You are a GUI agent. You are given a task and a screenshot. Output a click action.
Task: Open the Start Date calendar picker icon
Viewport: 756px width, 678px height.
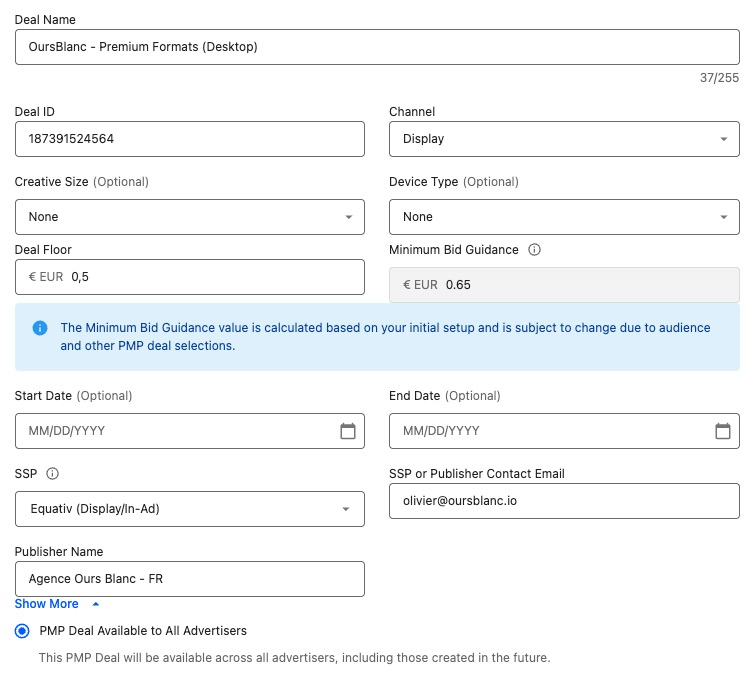[348, 431]
